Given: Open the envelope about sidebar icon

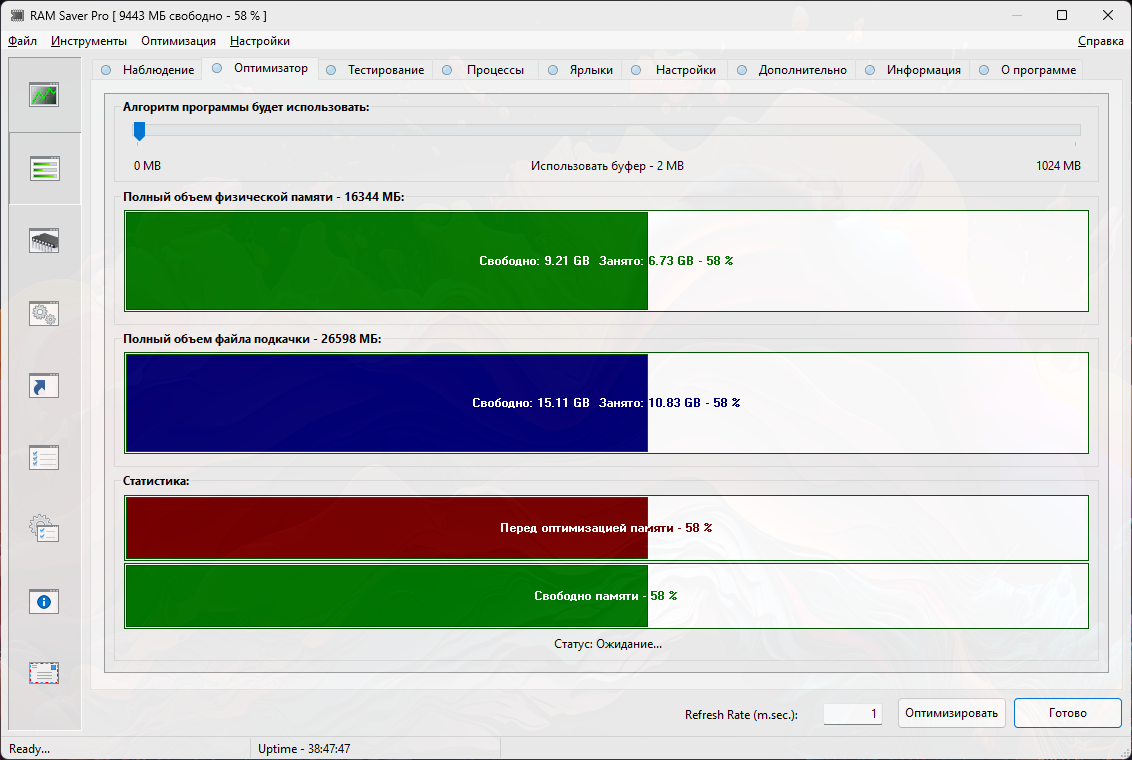Looking at the screenshot, I should click(x=44, y=673).
